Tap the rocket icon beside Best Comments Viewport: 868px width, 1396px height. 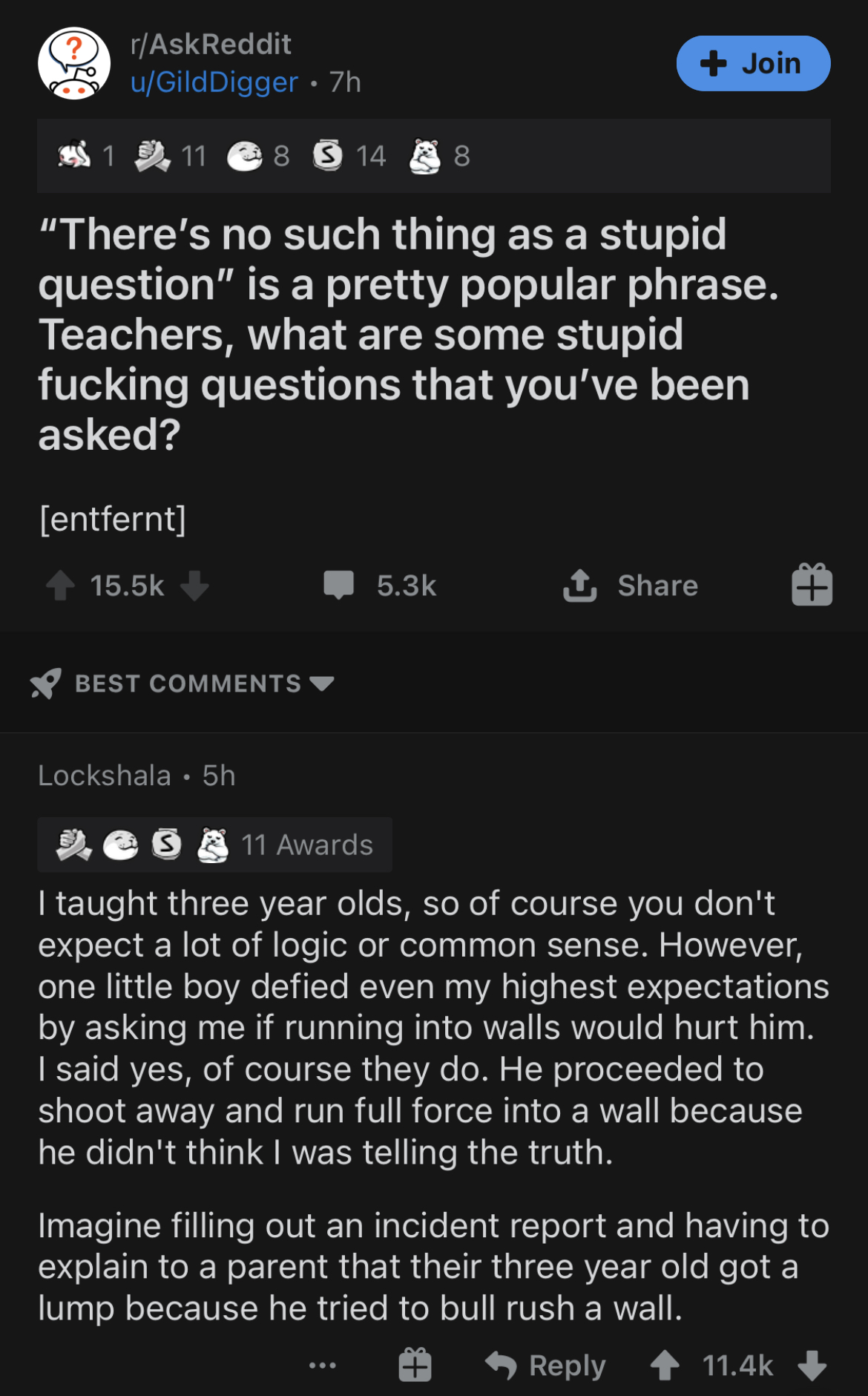point(46,684)
